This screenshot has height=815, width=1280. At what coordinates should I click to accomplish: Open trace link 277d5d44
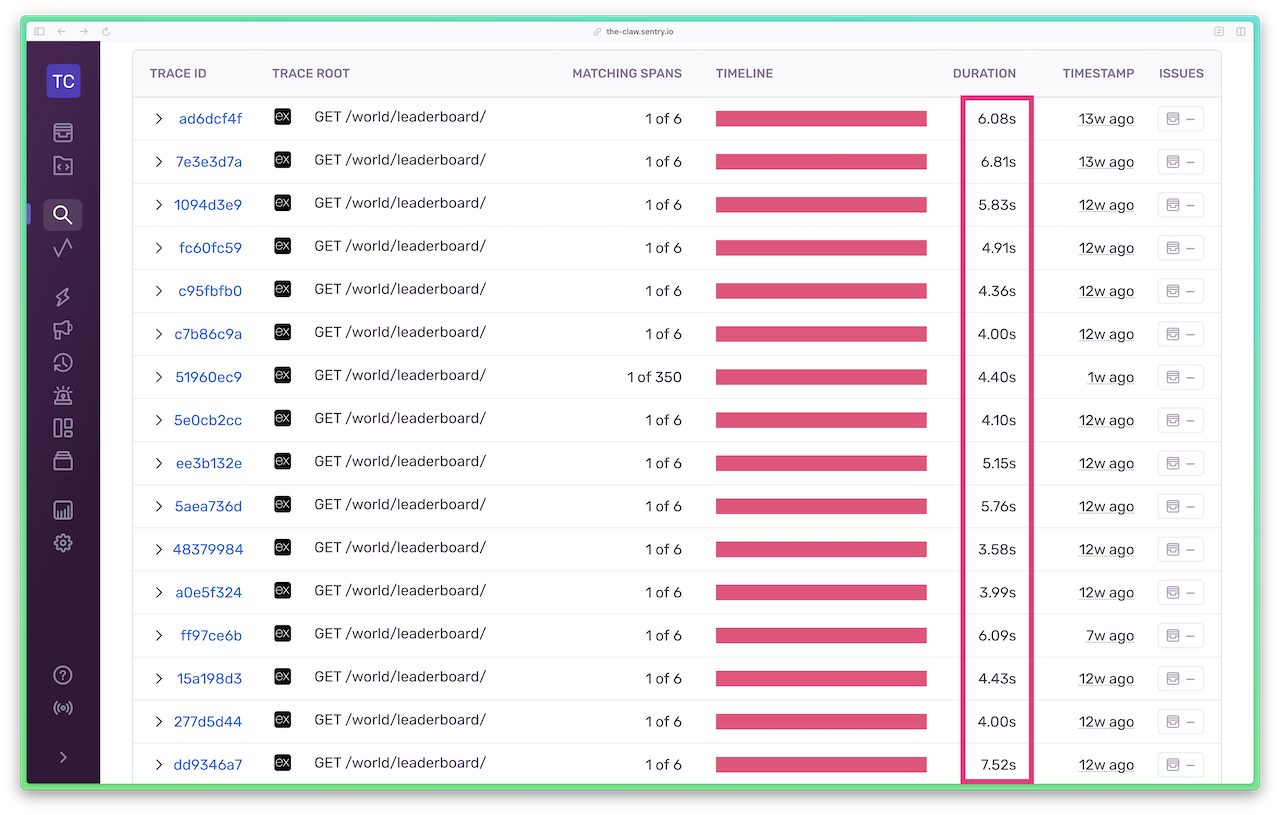208,721
